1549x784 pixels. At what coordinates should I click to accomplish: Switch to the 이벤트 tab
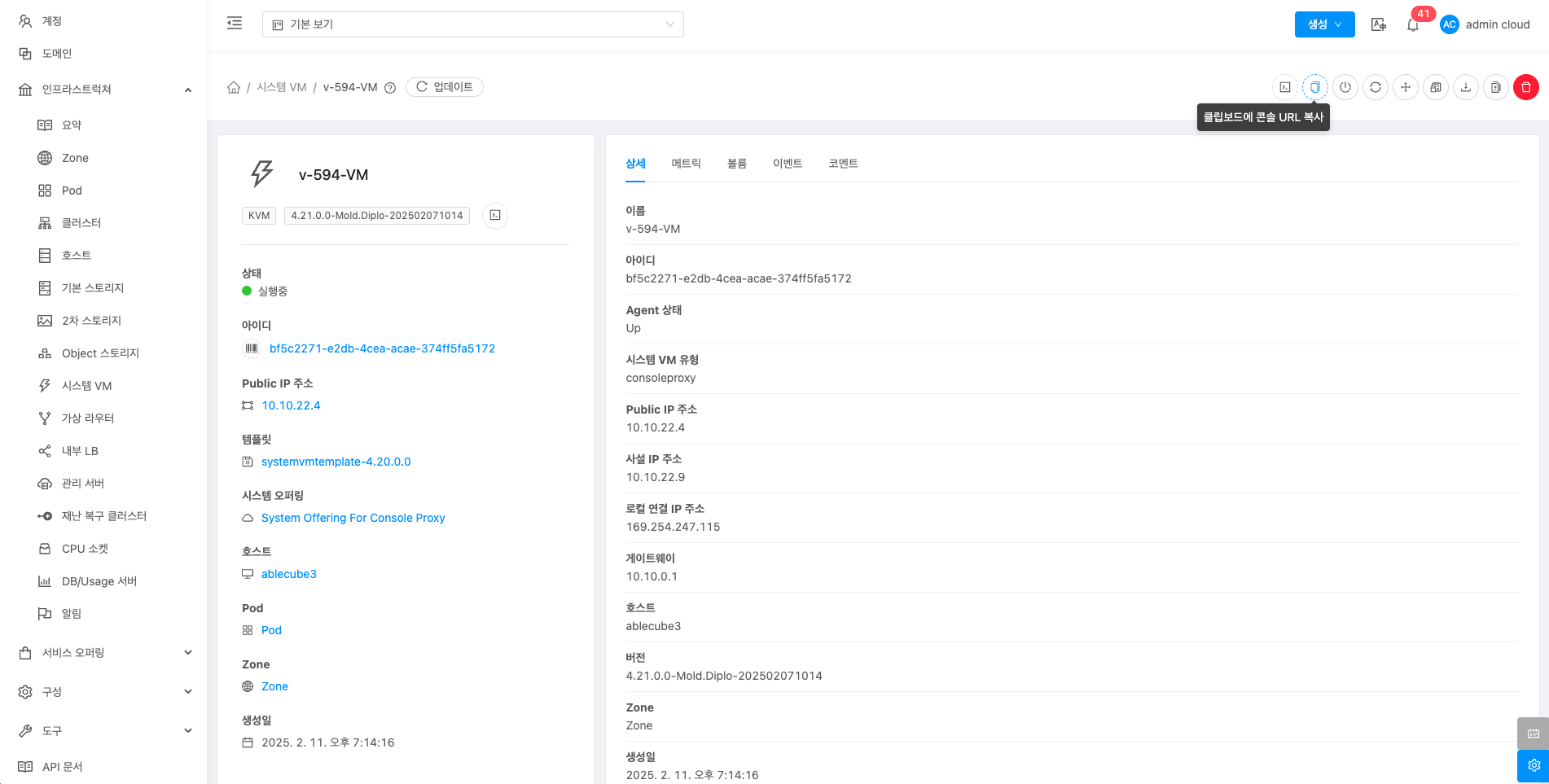(x=787, y=164)
